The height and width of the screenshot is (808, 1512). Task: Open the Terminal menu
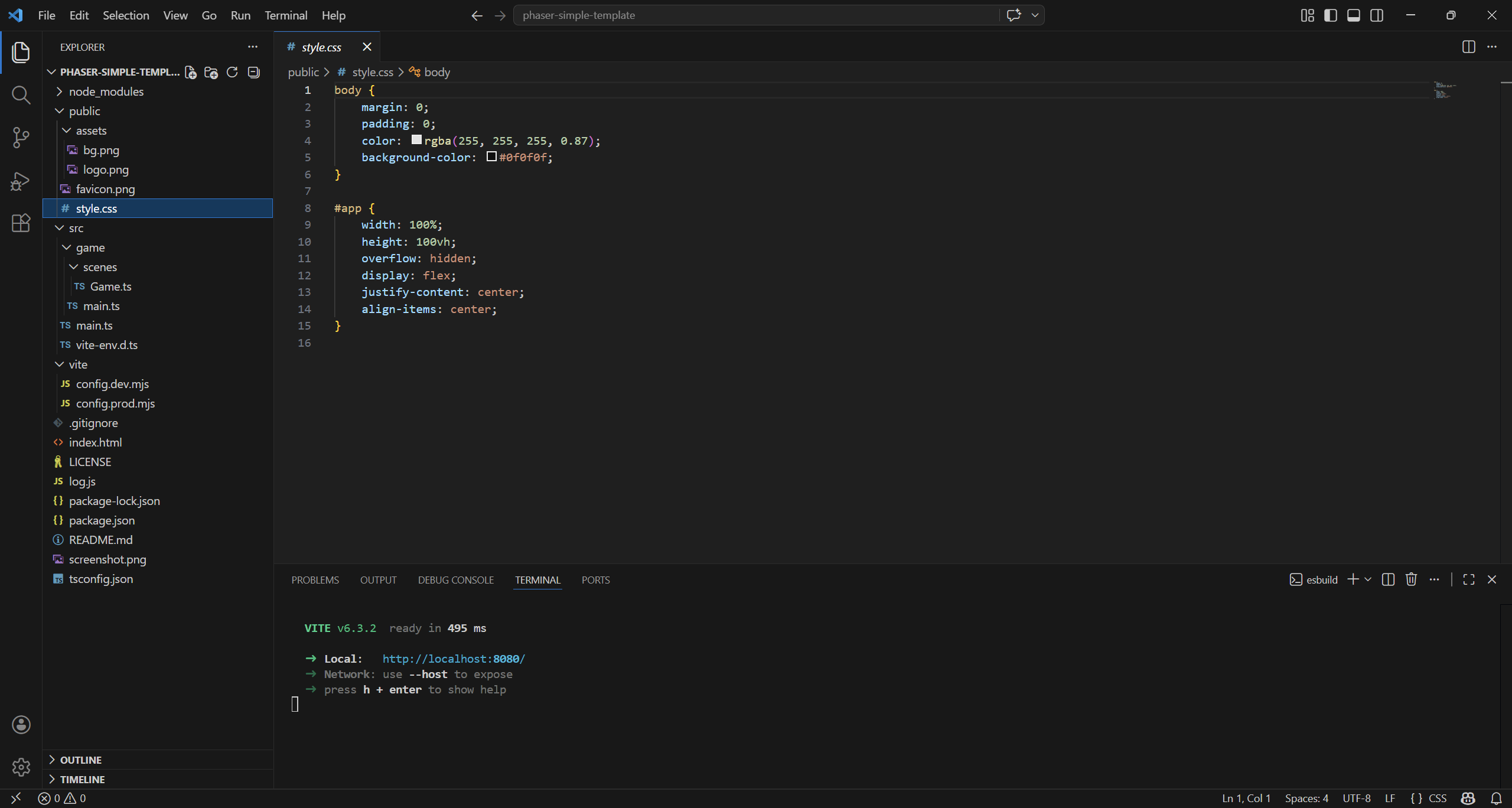point(286,15)
